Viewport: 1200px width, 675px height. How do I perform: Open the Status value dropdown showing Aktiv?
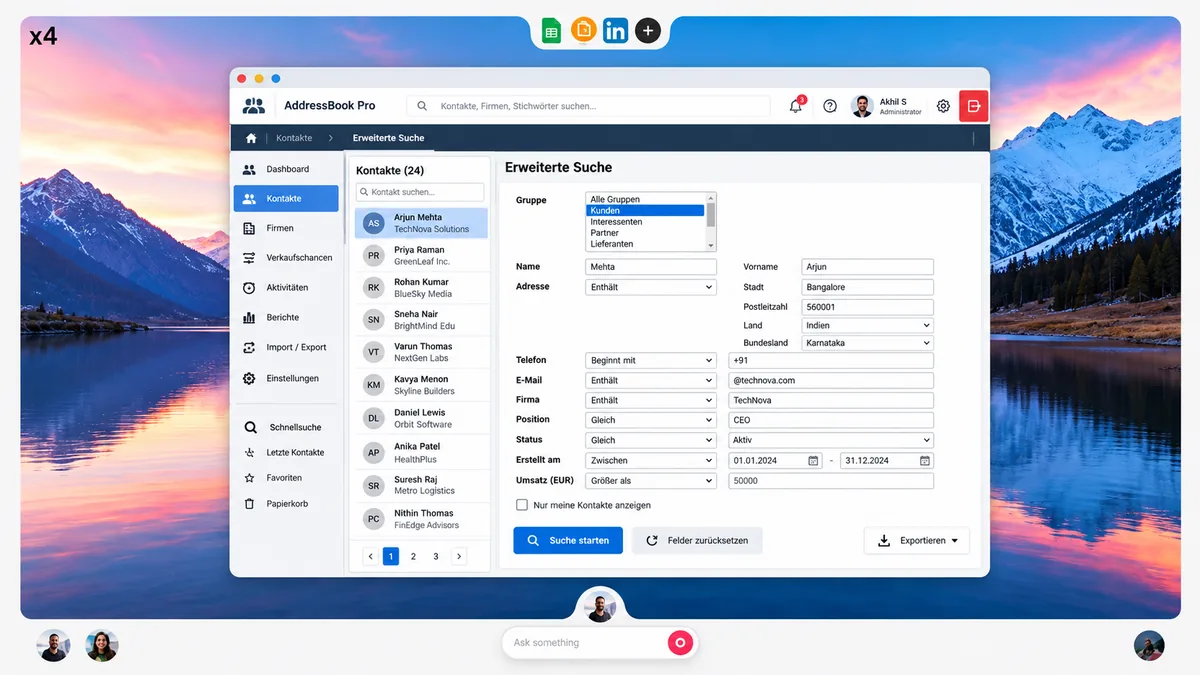(x=831, y=440)
